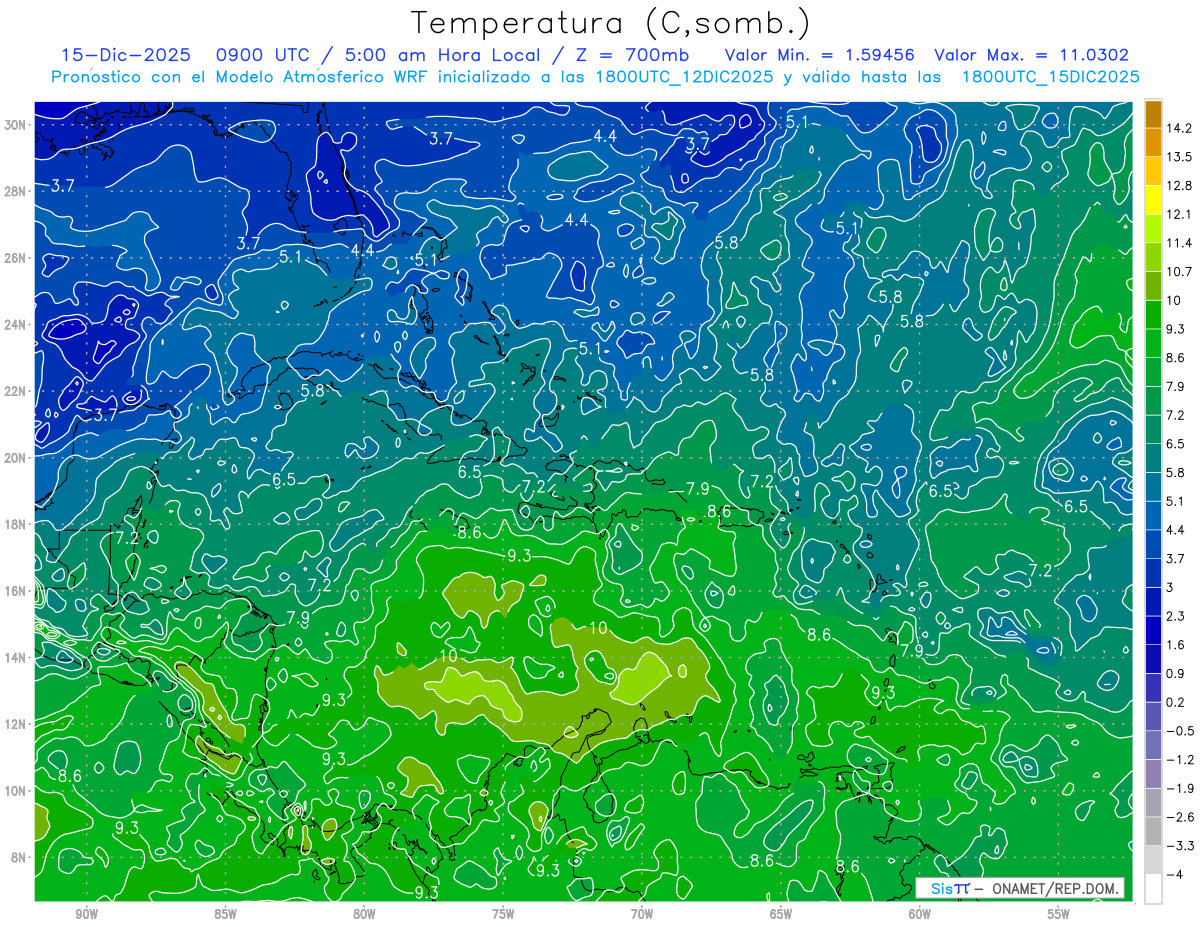Viewport: 1200px width, 927px height.
Task: Click the '10.7' color scale label
Action: (x=1180, y=272)
